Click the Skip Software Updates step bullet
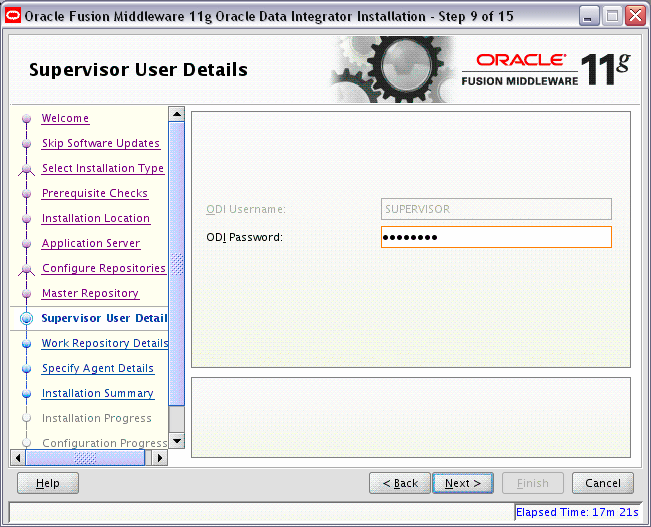The width and height of the screenshot is (651, 527). click(27, 144)
